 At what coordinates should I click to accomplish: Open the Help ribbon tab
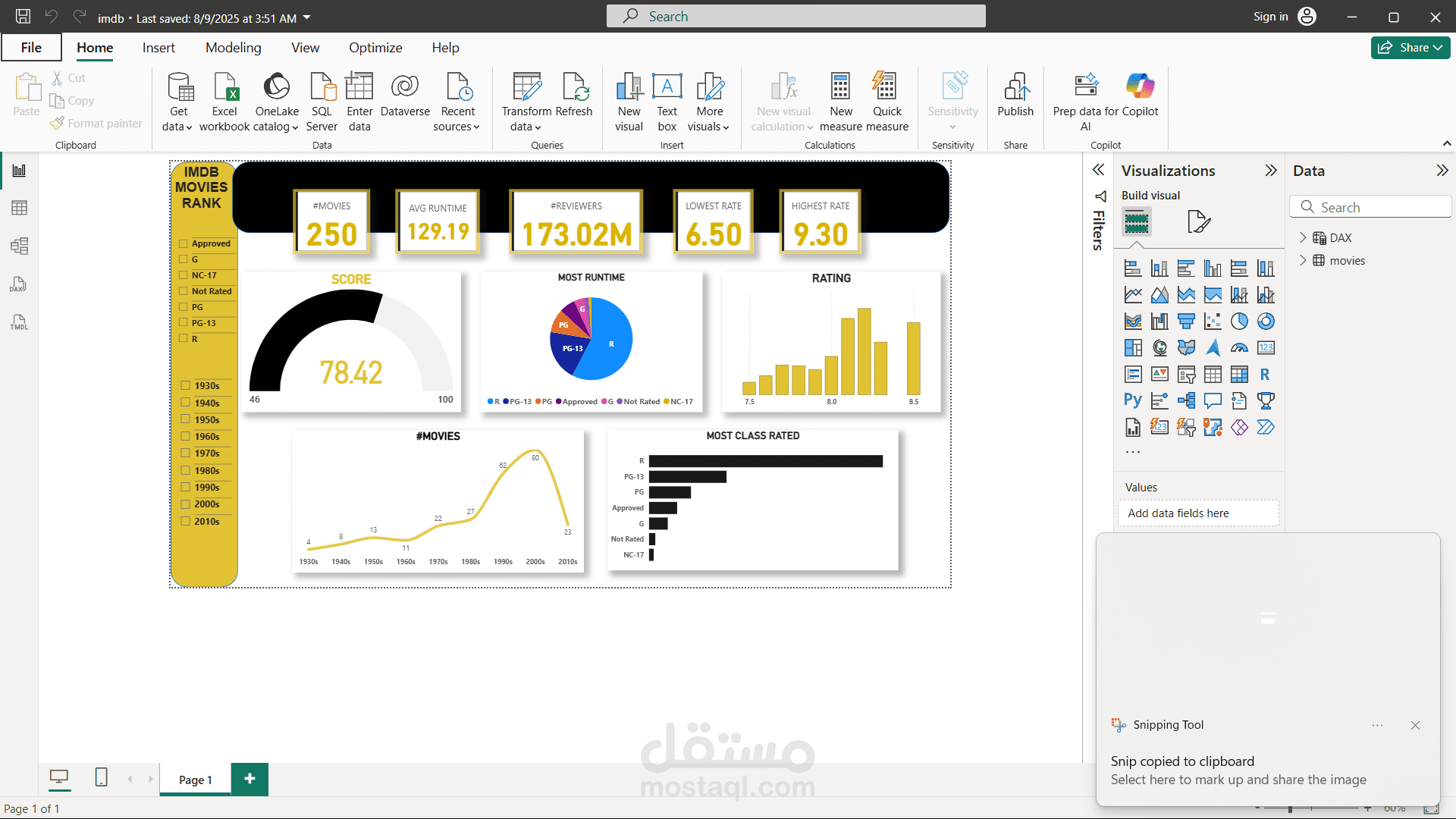(445, 47)
